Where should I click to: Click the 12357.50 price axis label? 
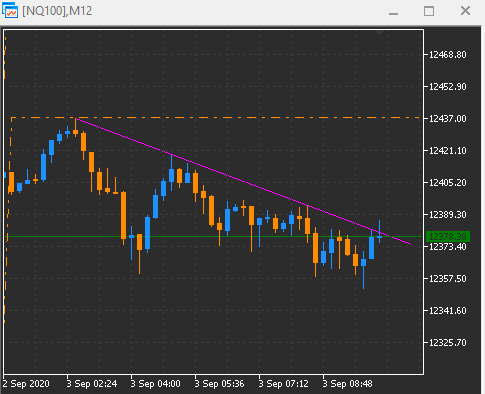click(448, 279)
